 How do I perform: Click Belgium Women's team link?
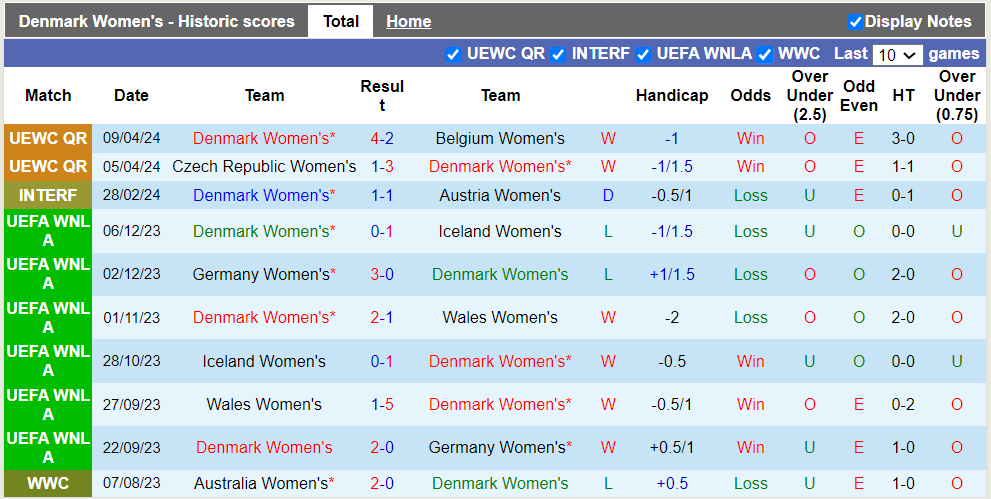click(500, 138)
